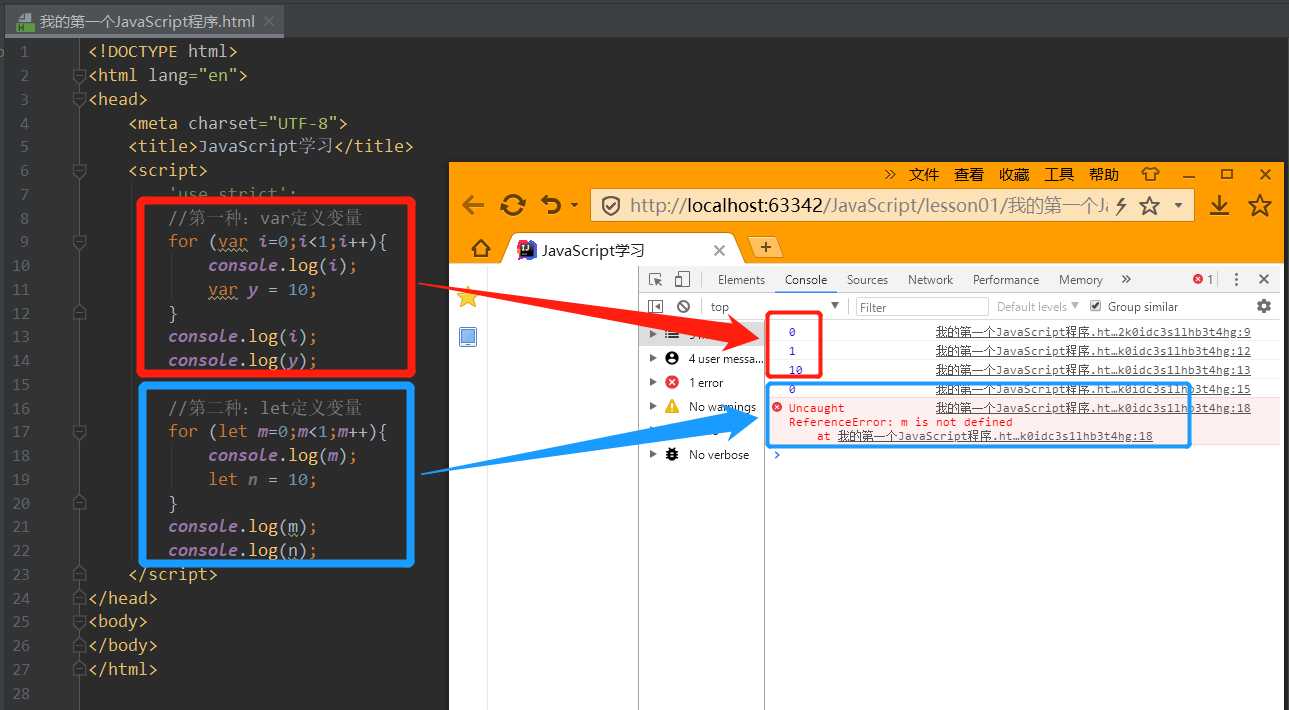Switch to the Memory DevTools tab

coord(1080,280)
